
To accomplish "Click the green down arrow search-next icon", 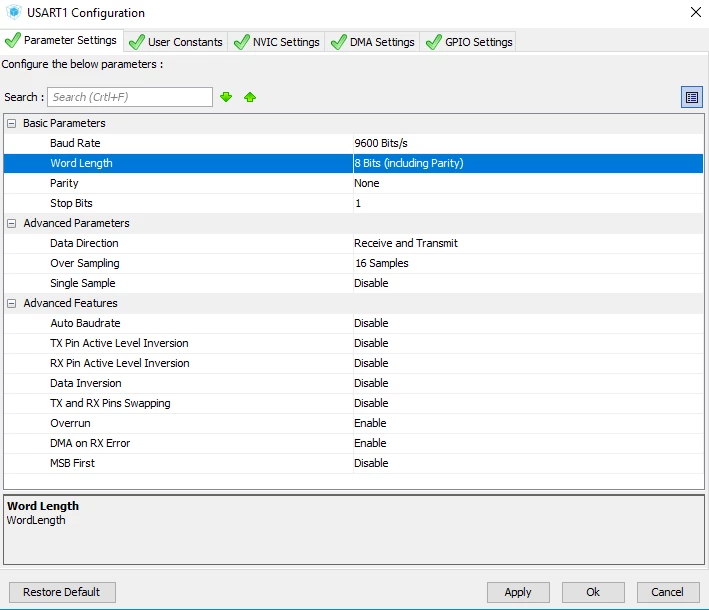I will tap(226, 97).
